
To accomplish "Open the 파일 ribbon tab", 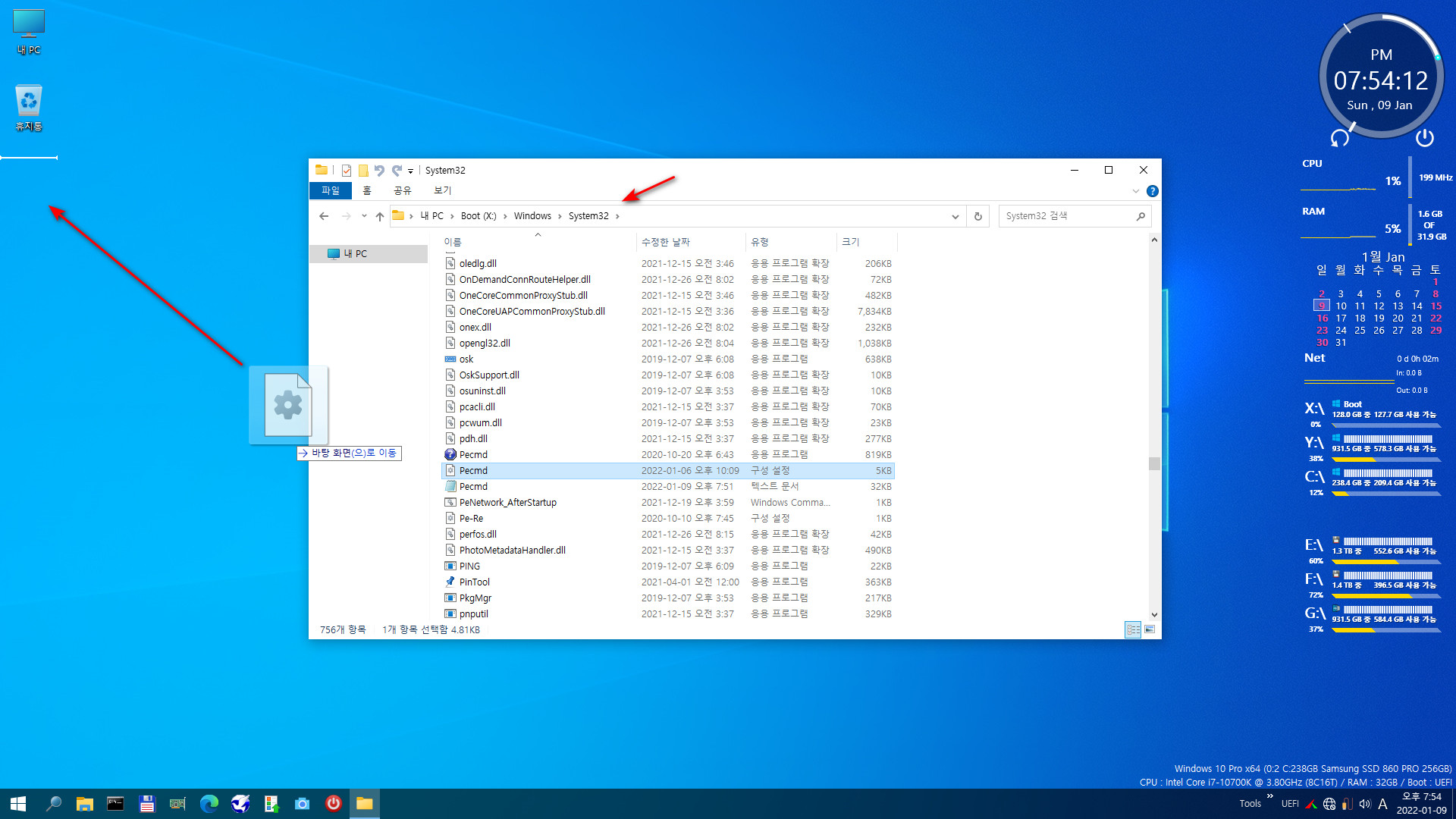I will [x=331, y=190].
